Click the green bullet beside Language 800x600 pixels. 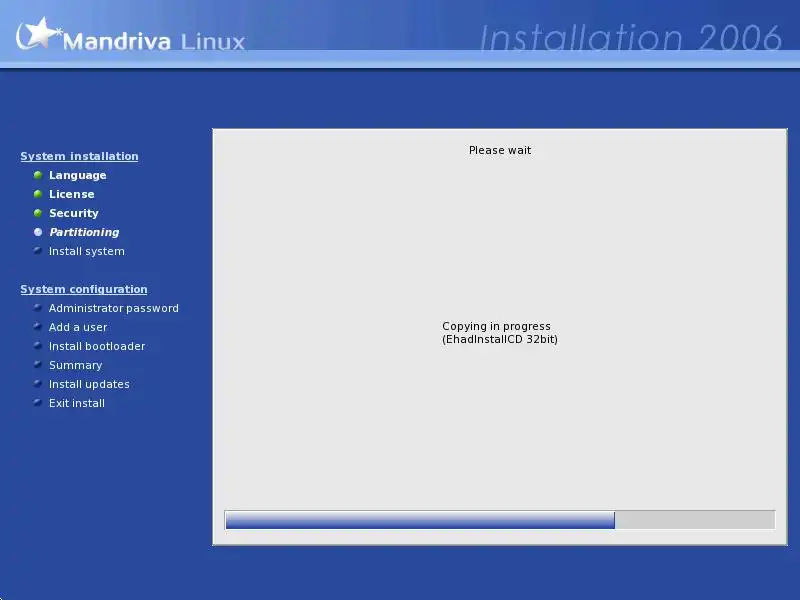[38, 175]
